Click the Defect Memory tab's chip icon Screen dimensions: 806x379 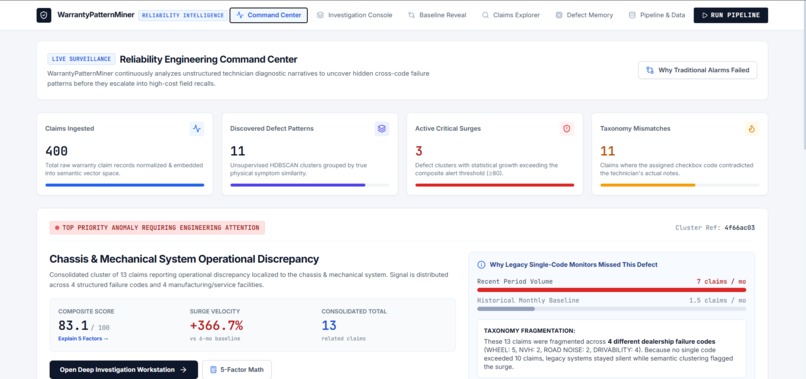(x=559, y=15)
